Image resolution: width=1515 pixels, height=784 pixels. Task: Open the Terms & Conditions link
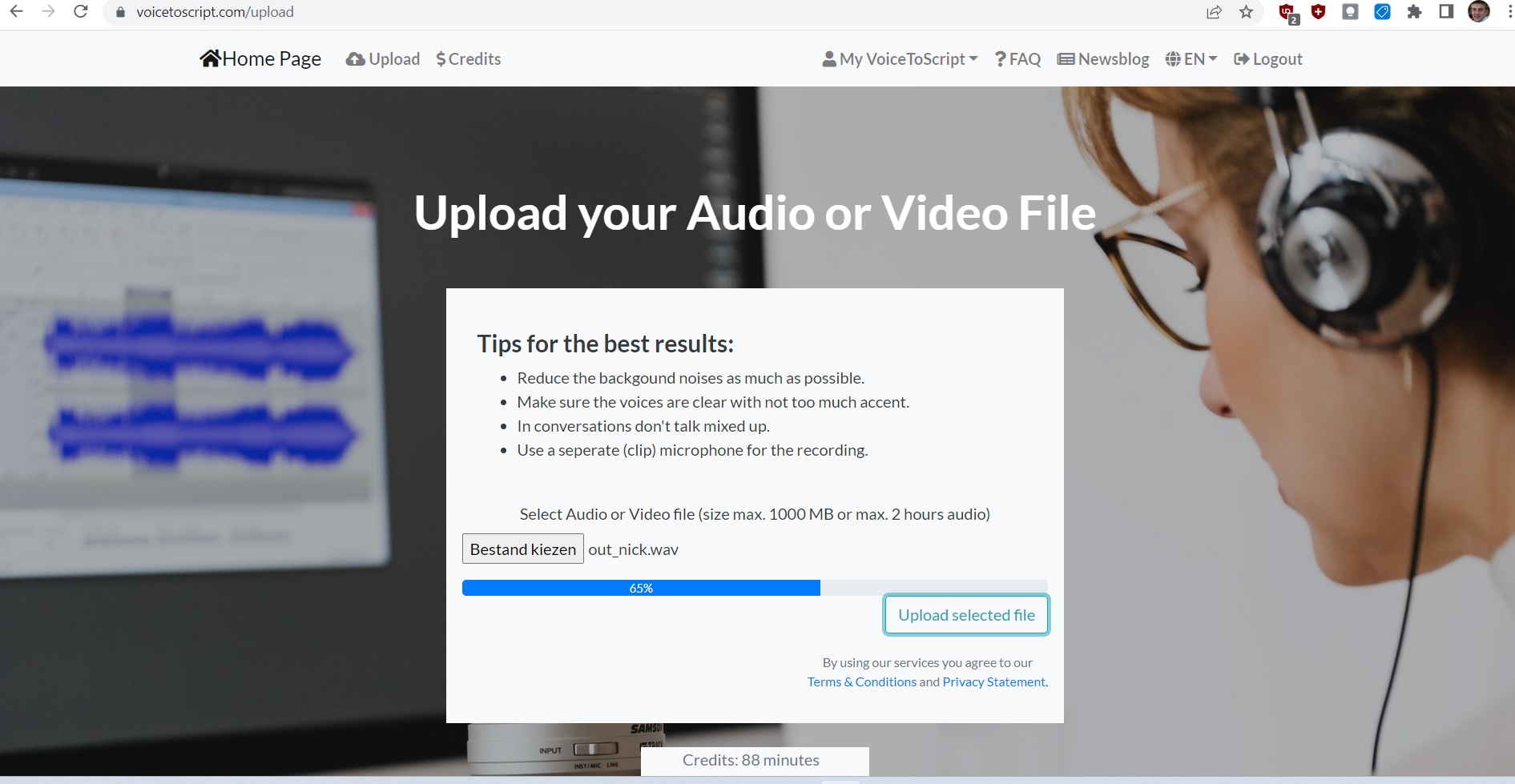click(x=861, y=682)
